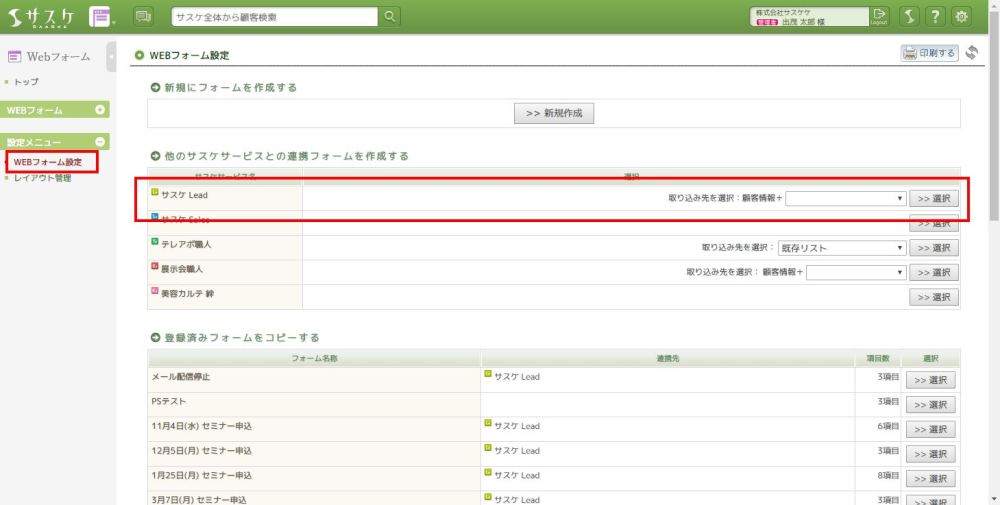Click 選択 button in 展示会職人 row
The width and height of the screenshot is (1000, 505).
(934, 272)
